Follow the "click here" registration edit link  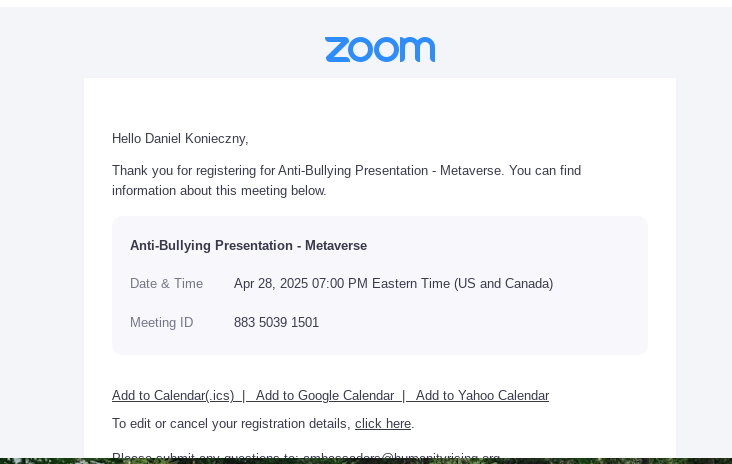tap(383, 424)
